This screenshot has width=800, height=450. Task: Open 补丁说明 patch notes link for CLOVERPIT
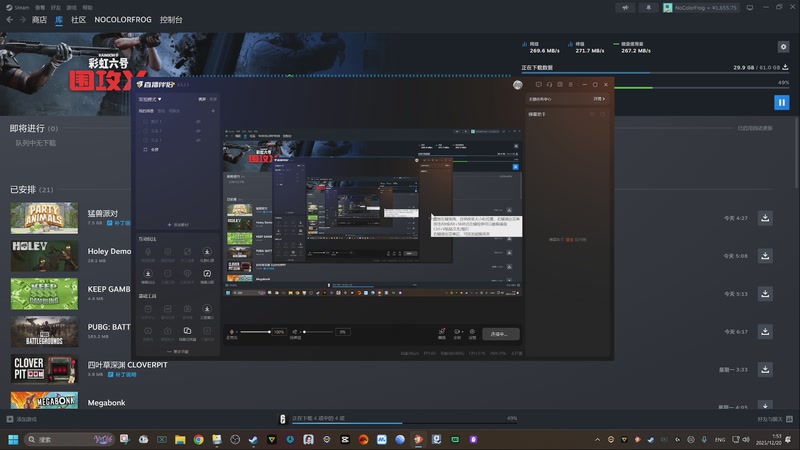(122, 374)
